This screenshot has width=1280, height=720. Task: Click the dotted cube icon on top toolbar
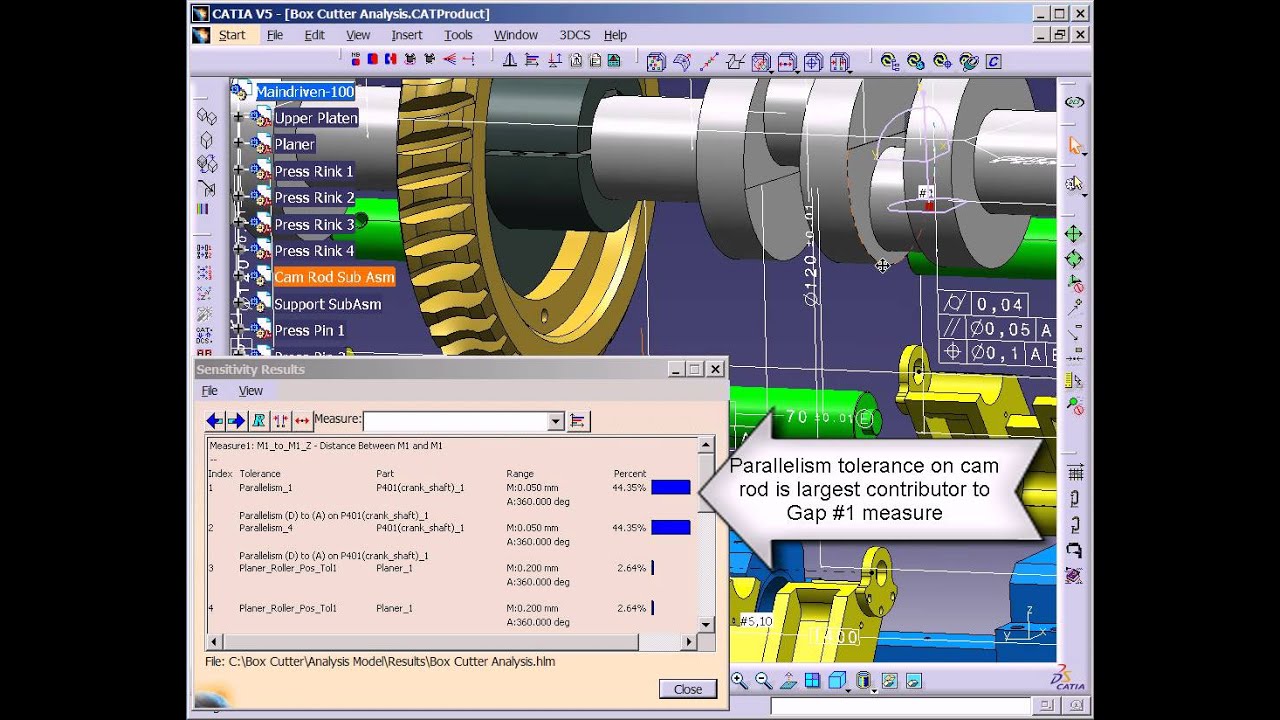pos(655,62)
